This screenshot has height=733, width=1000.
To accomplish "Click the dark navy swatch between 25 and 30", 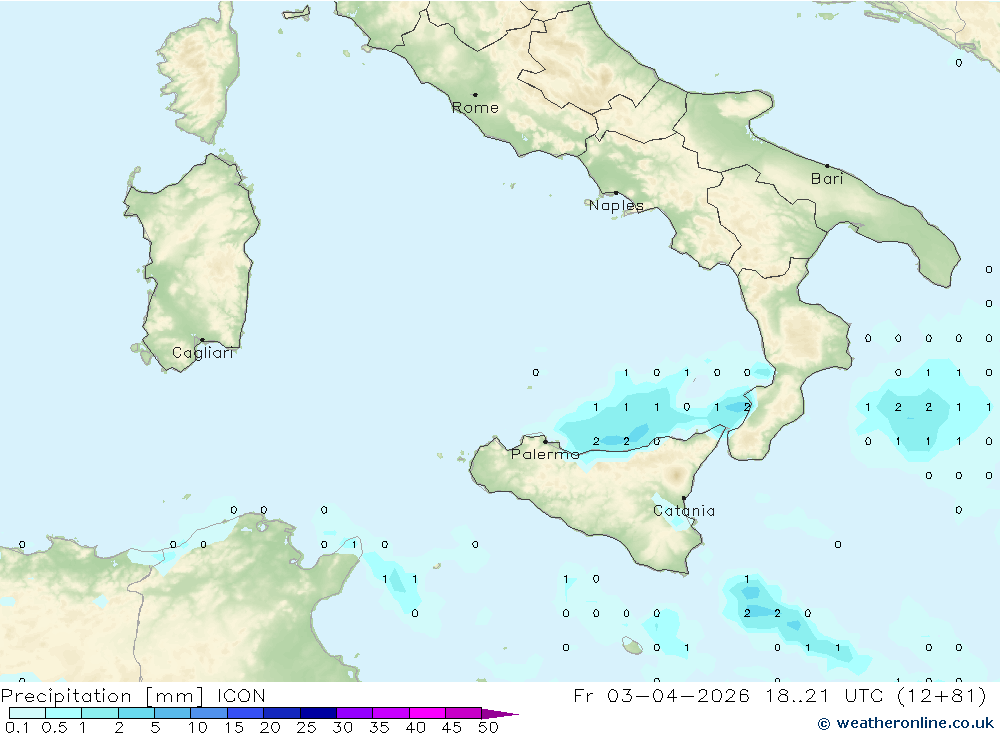I will point(318,713).
